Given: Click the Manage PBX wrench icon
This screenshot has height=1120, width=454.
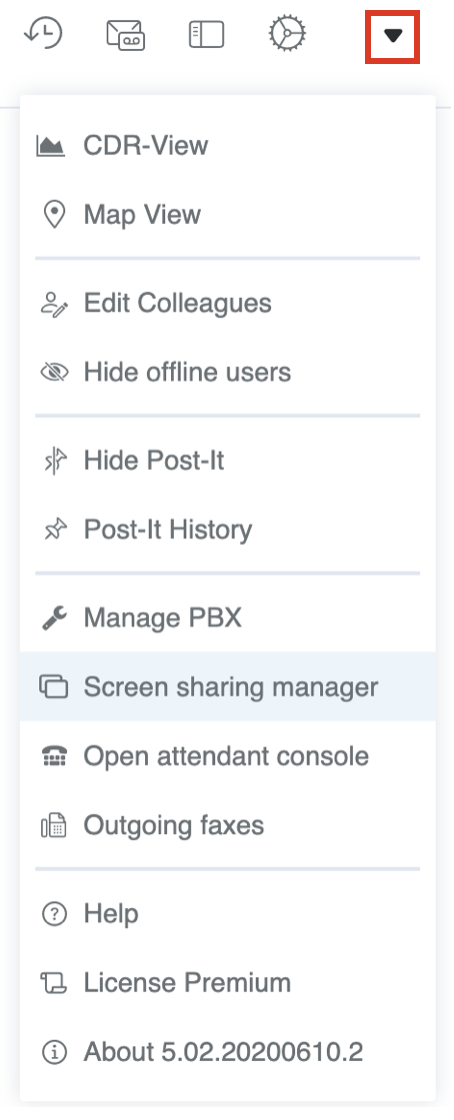Looking at the screenshot, I should tap(54, 617).
